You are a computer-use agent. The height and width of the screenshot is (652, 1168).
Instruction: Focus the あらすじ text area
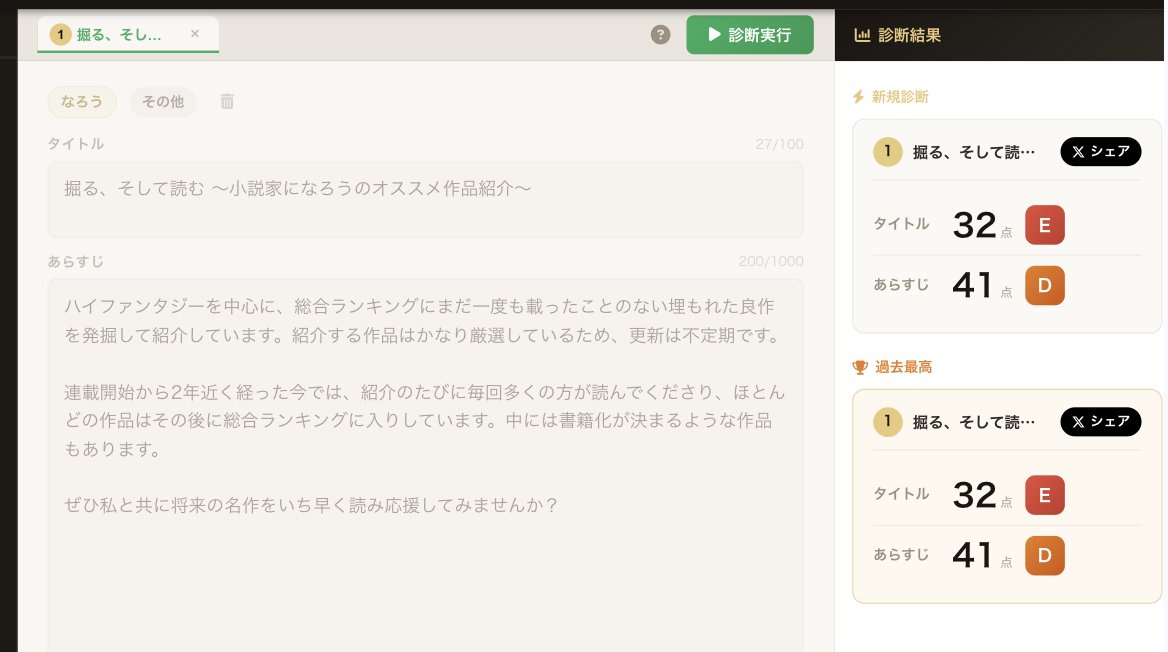click(x=425, y=466)
